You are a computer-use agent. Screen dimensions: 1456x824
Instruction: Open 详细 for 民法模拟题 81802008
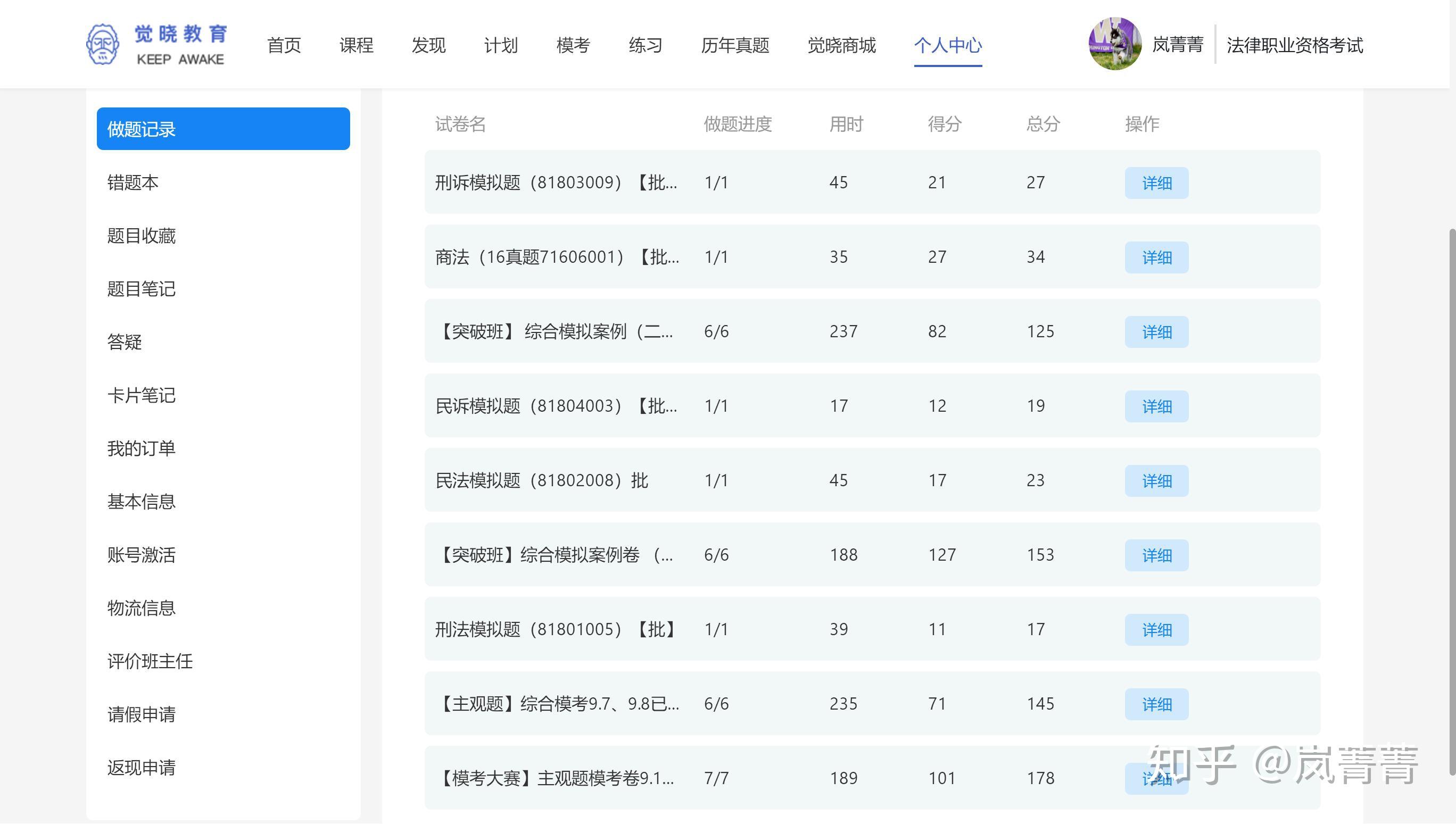click(x=1156, y=480)
